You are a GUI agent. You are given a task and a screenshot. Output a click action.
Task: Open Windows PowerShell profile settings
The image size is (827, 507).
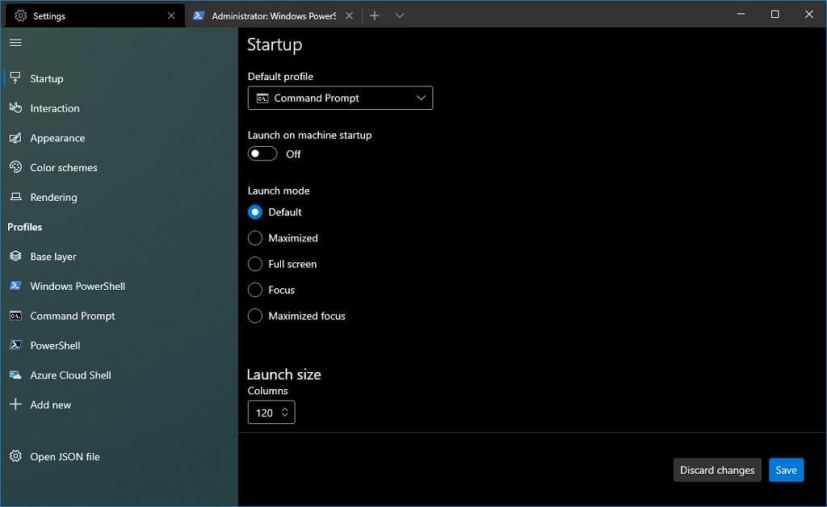(119, 285)
